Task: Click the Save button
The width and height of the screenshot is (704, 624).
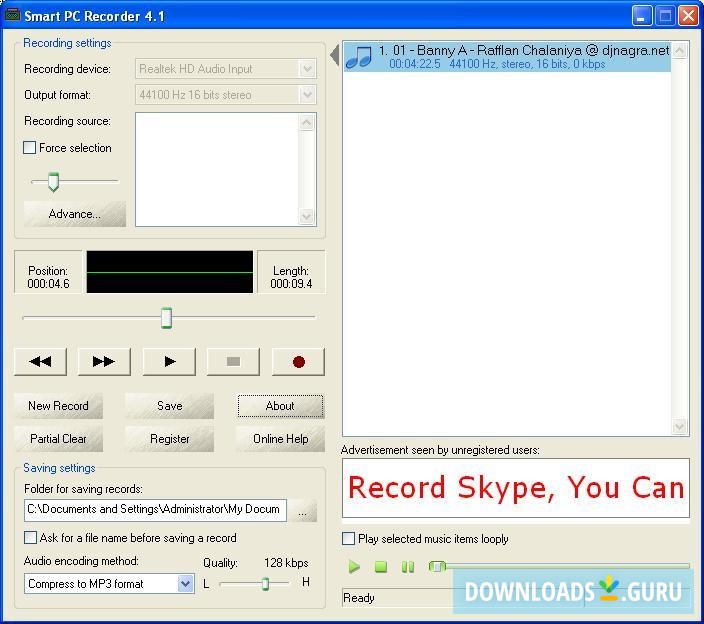Action: [x=169, y=406]
